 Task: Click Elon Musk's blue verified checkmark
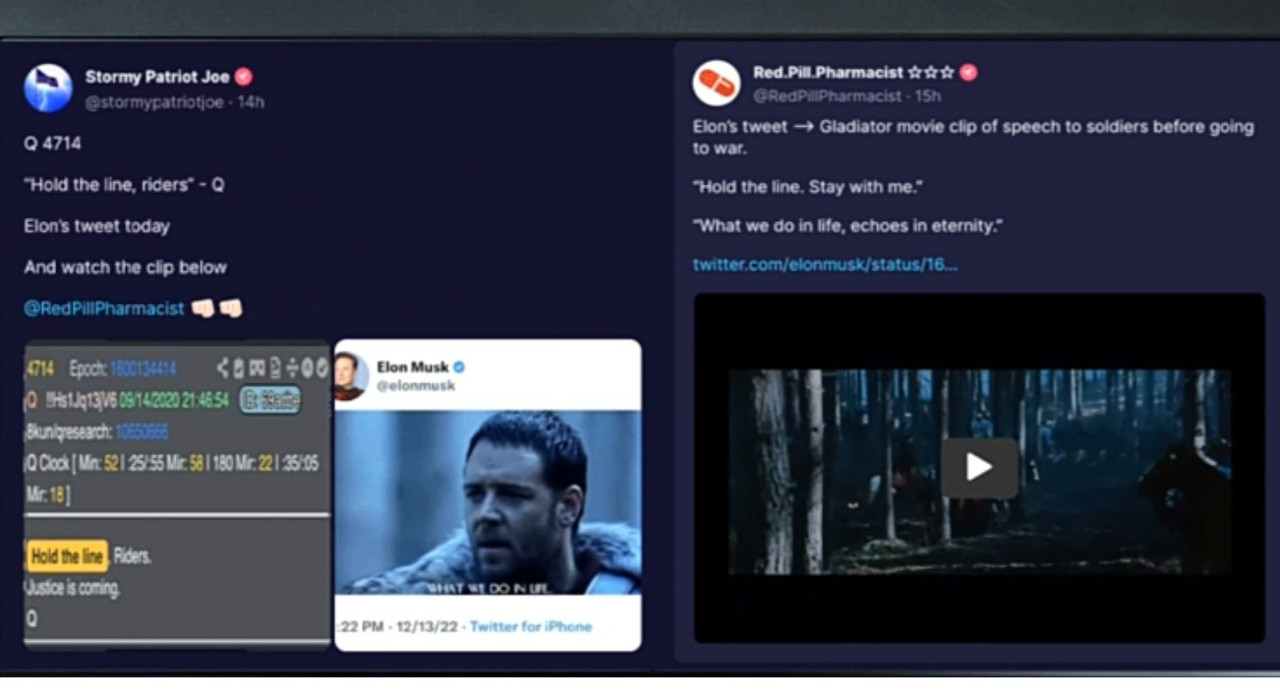(459, 367)
